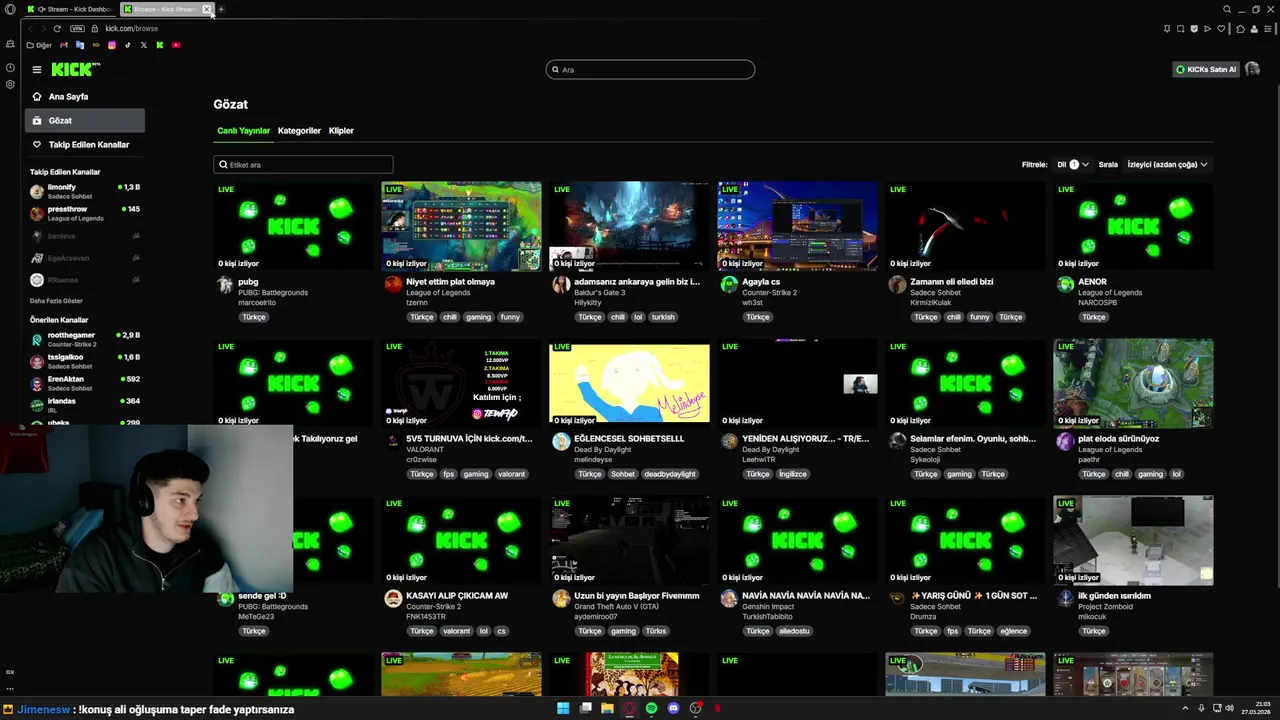Open the Kick bookmark in bookmarks bar
Image resolution: width=1280 pixels, height=720 pixels.
coord(160,45)
